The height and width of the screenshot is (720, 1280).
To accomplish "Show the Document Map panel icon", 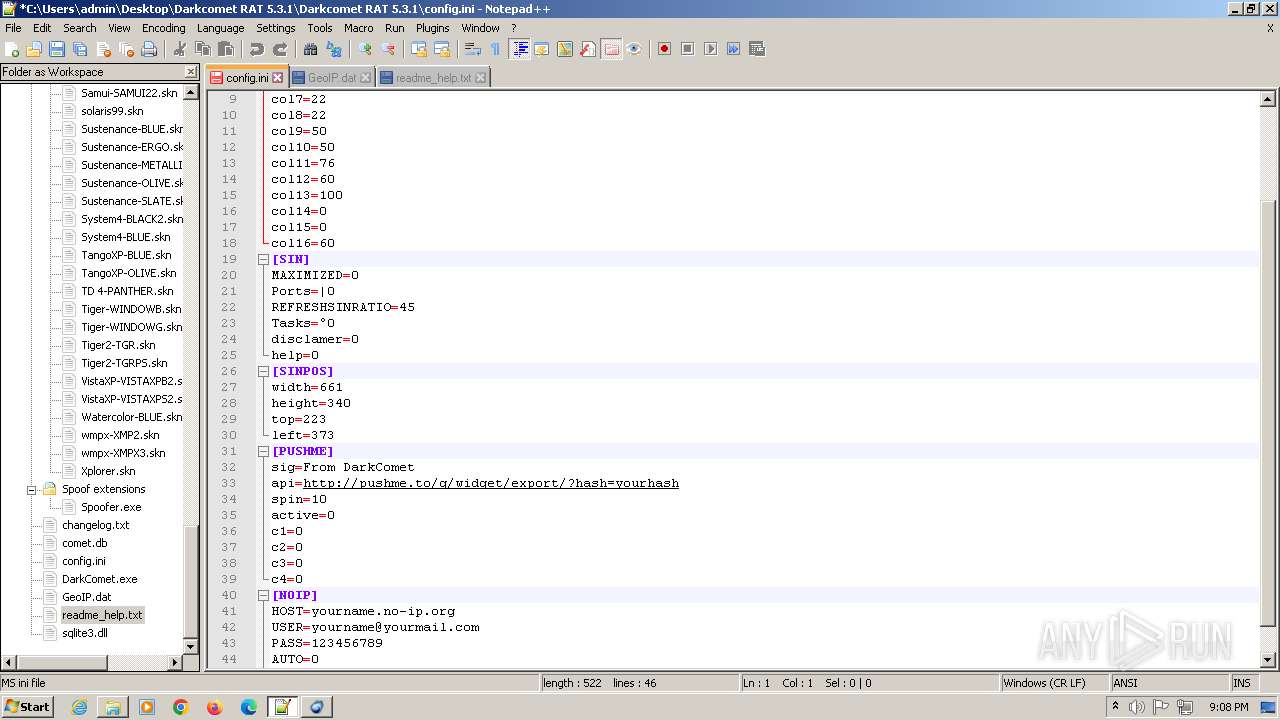I will pyautogui.click(x=565, y=49).
